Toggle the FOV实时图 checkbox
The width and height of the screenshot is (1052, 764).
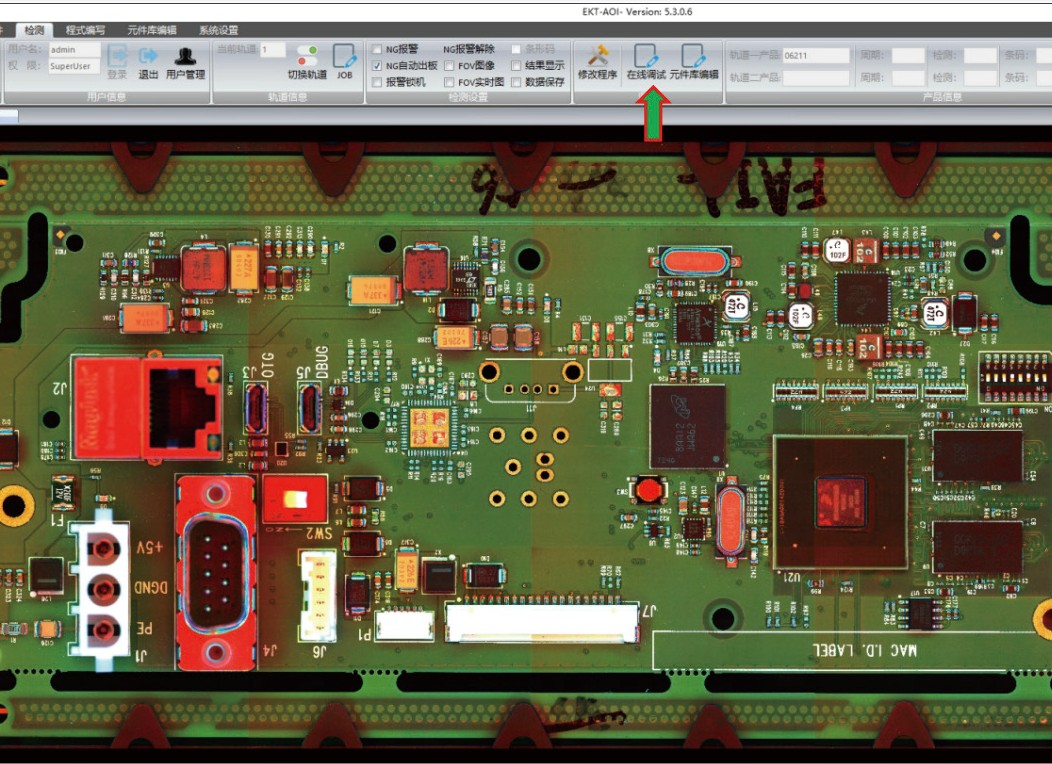point(450,82)
